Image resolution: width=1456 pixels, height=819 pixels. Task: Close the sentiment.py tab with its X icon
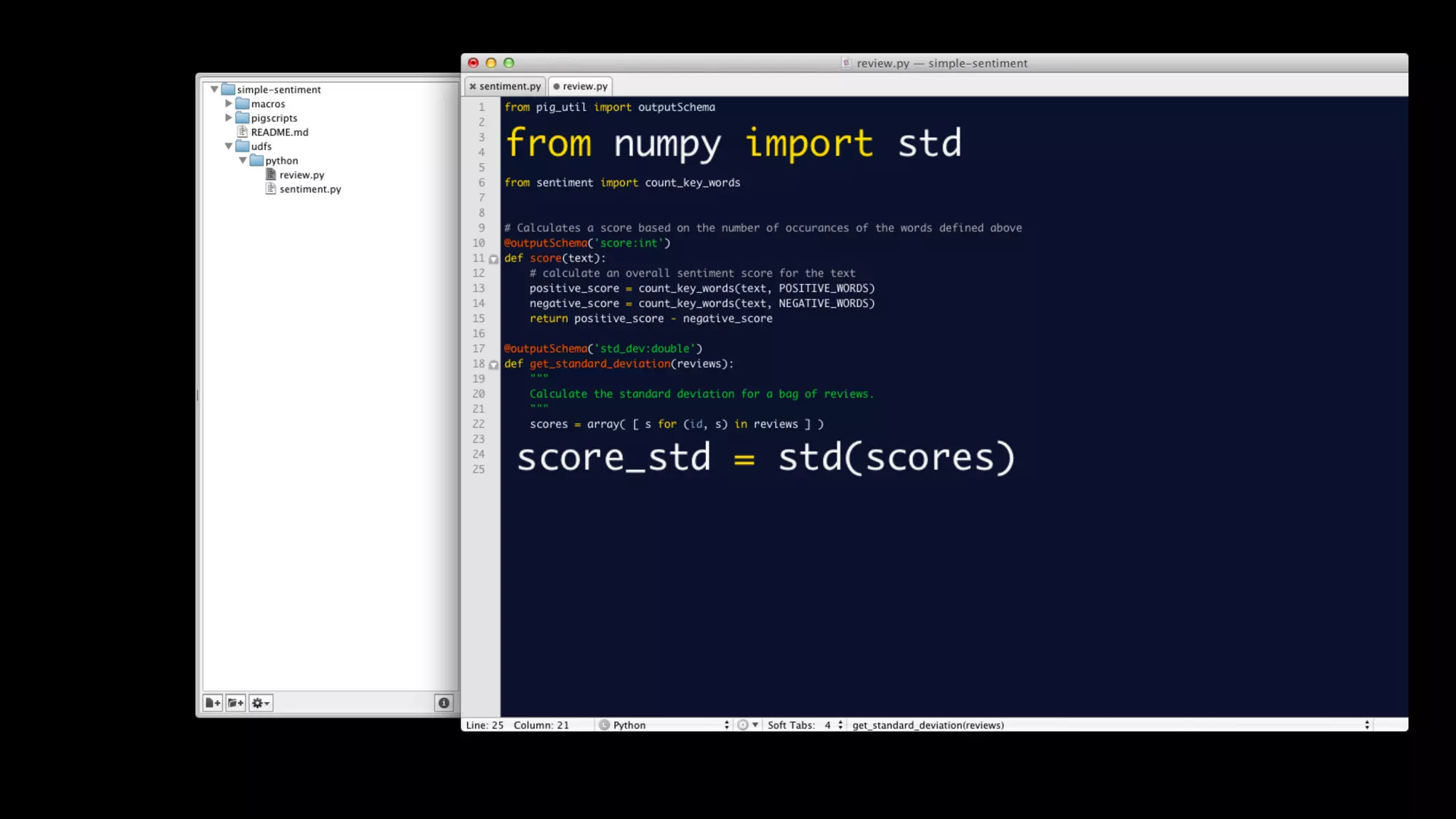[473, 87]
